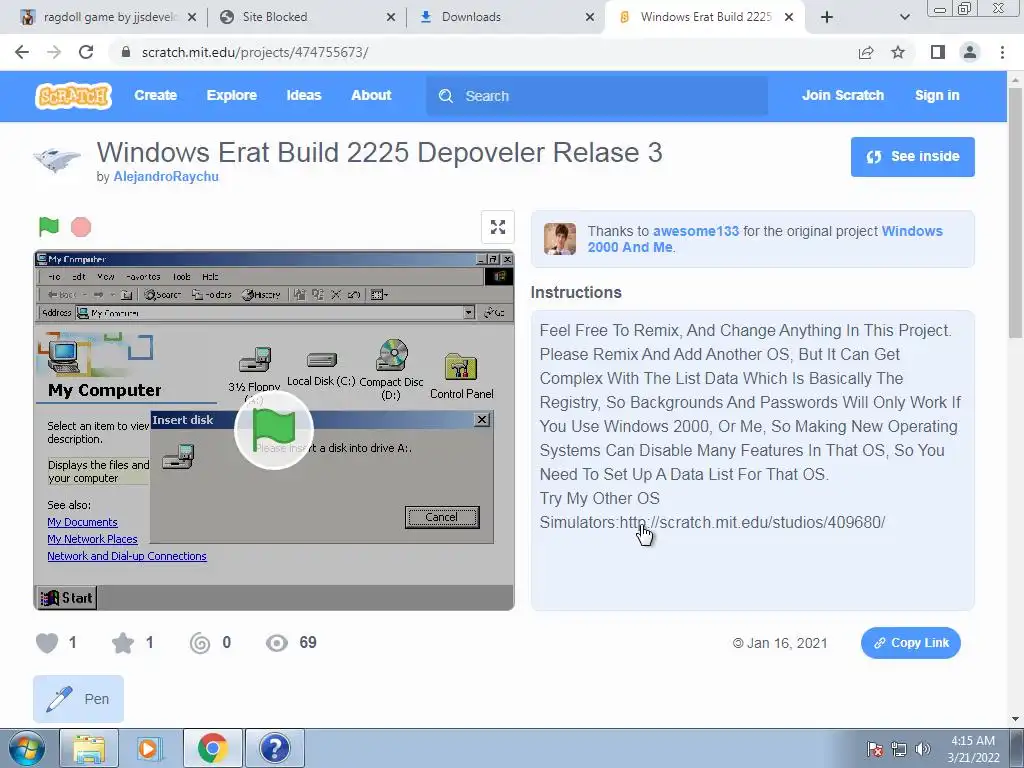Viewport: 1024px width, 768px height.
Task: Click the Chrome taskbar icon
Action: pyautogui.click(x=212, y=748)
